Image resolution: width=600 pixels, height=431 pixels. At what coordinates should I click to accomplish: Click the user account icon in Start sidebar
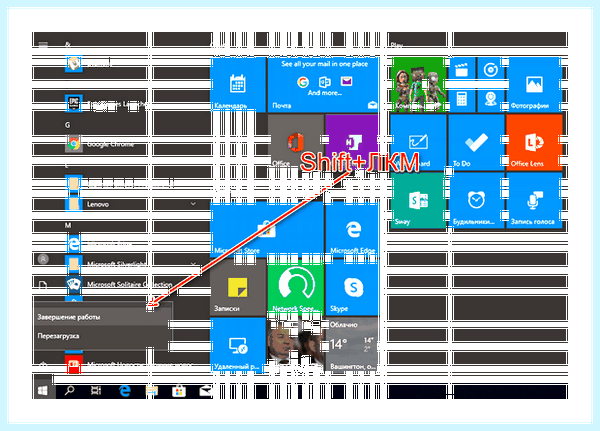click(x=43, y=259)
